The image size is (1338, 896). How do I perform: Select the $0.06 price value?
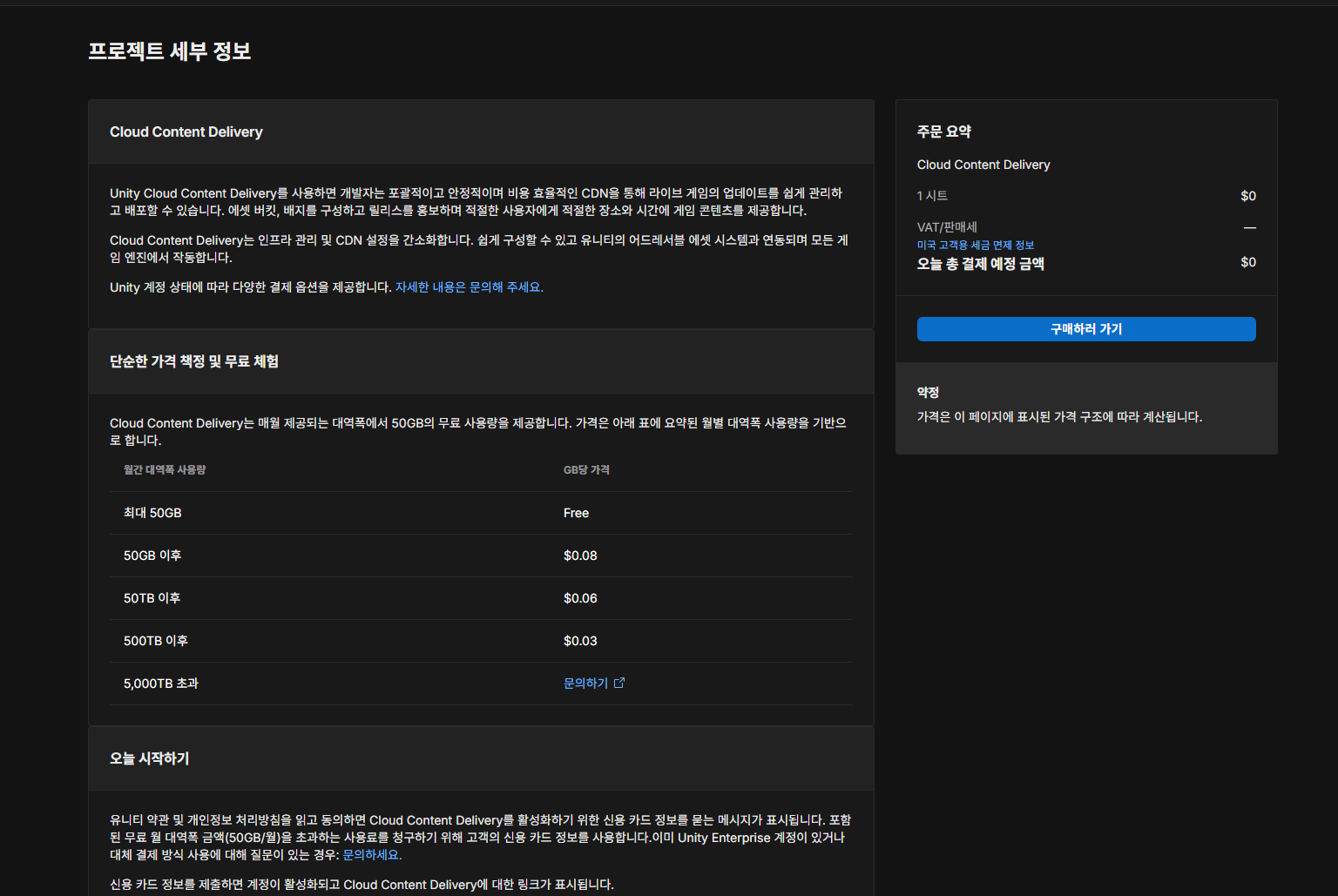(580, 598)
